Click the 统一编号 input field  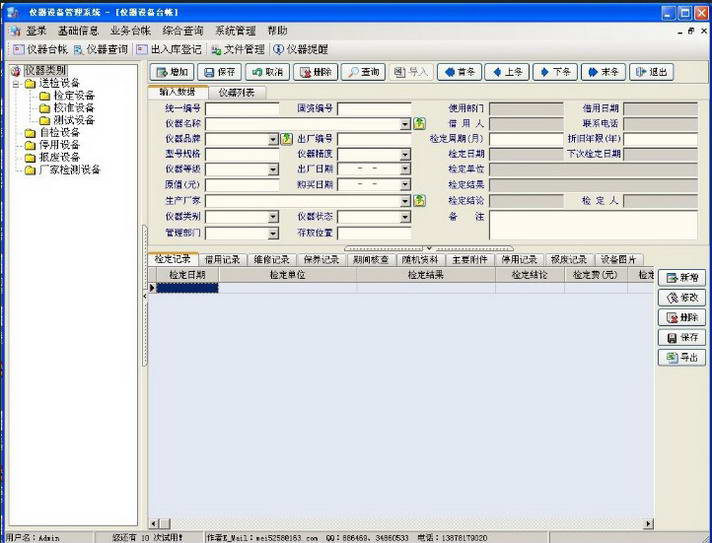pyautogui.click(x=242, y=108)
